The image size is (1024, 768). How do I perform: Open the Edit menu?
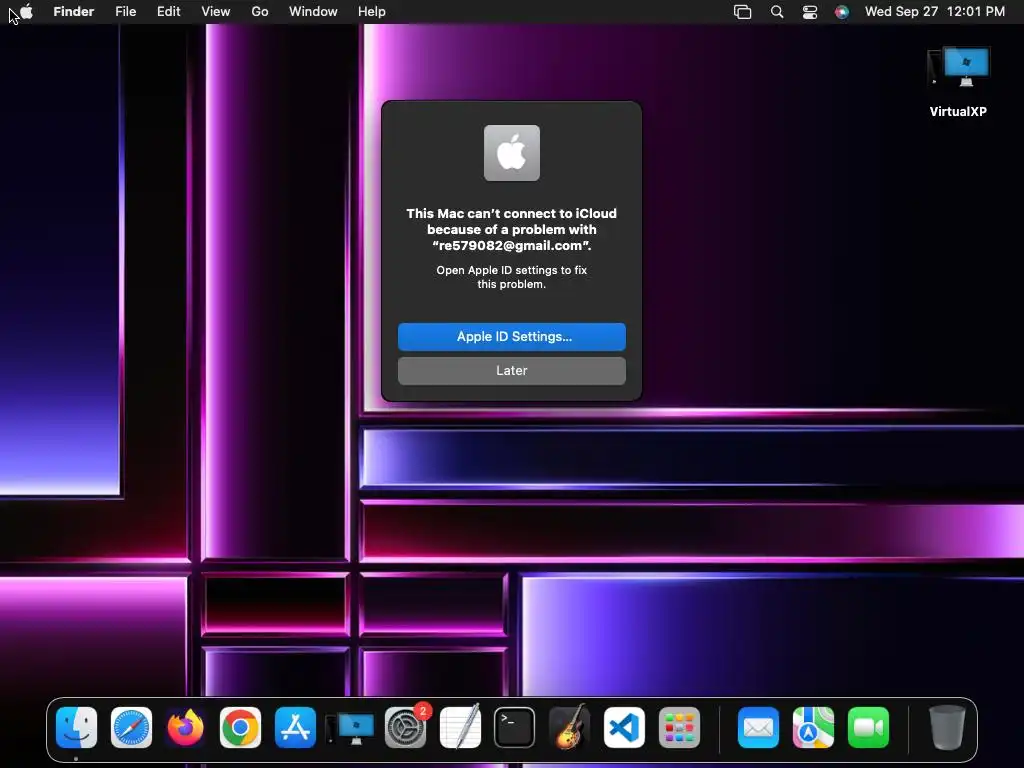coord(168,12)
